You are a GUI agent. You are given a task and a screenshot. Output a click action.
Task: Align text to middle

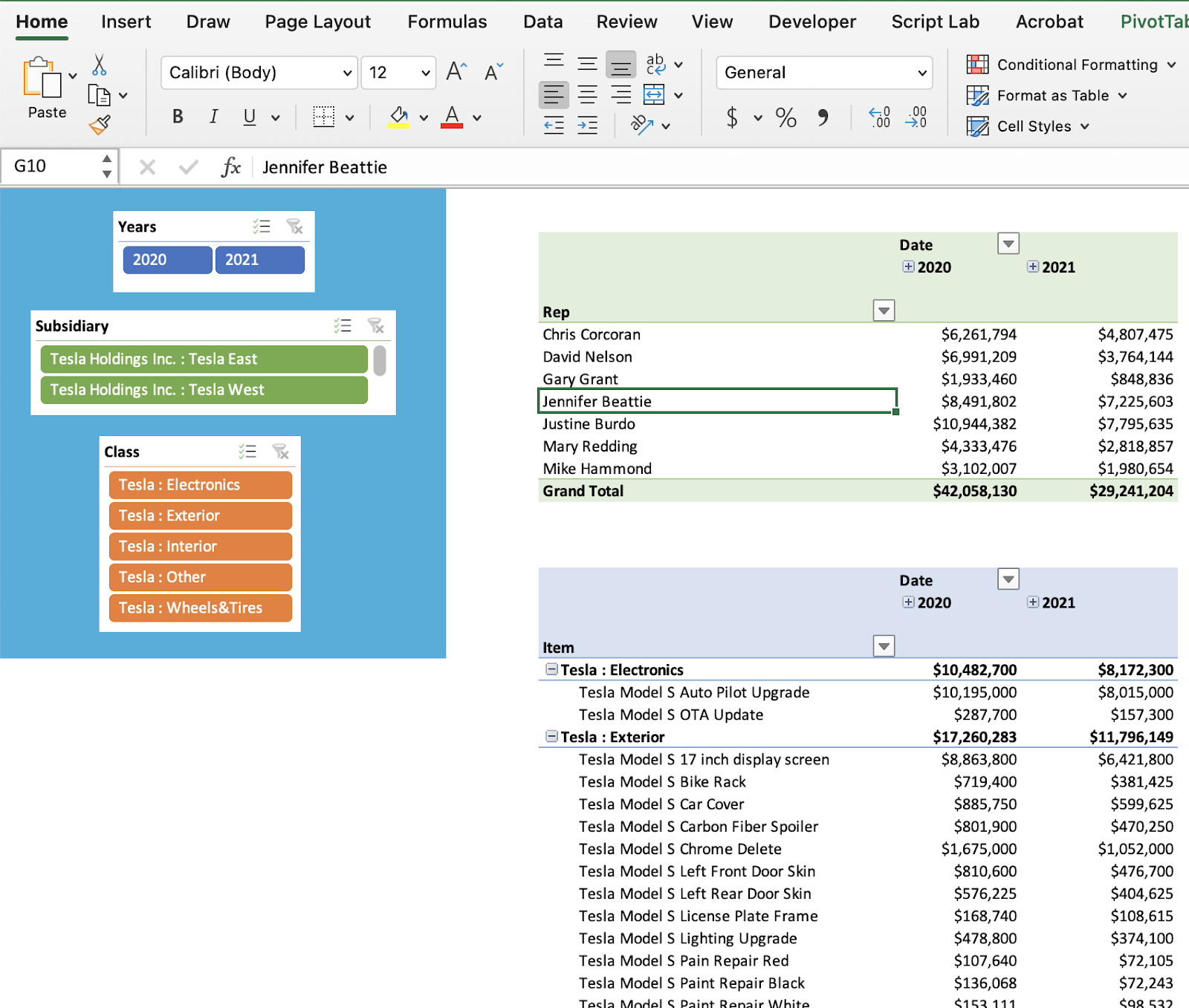click(x=587, y=64)
